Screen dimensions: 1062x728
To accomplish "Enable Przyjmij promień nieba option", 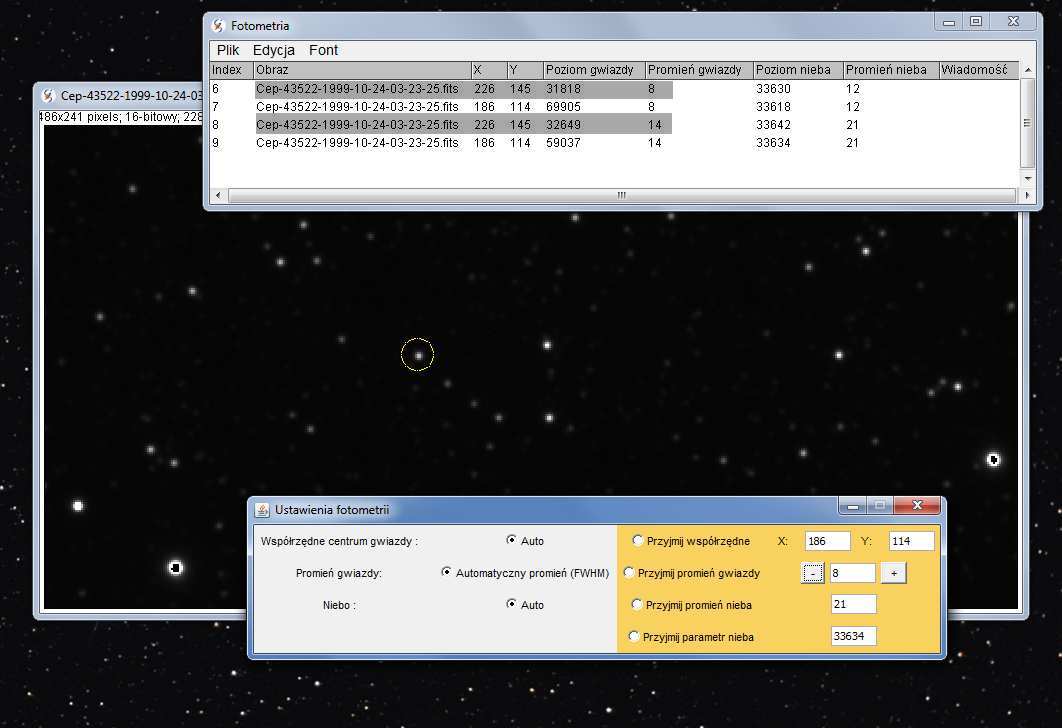I will (638, 604).
